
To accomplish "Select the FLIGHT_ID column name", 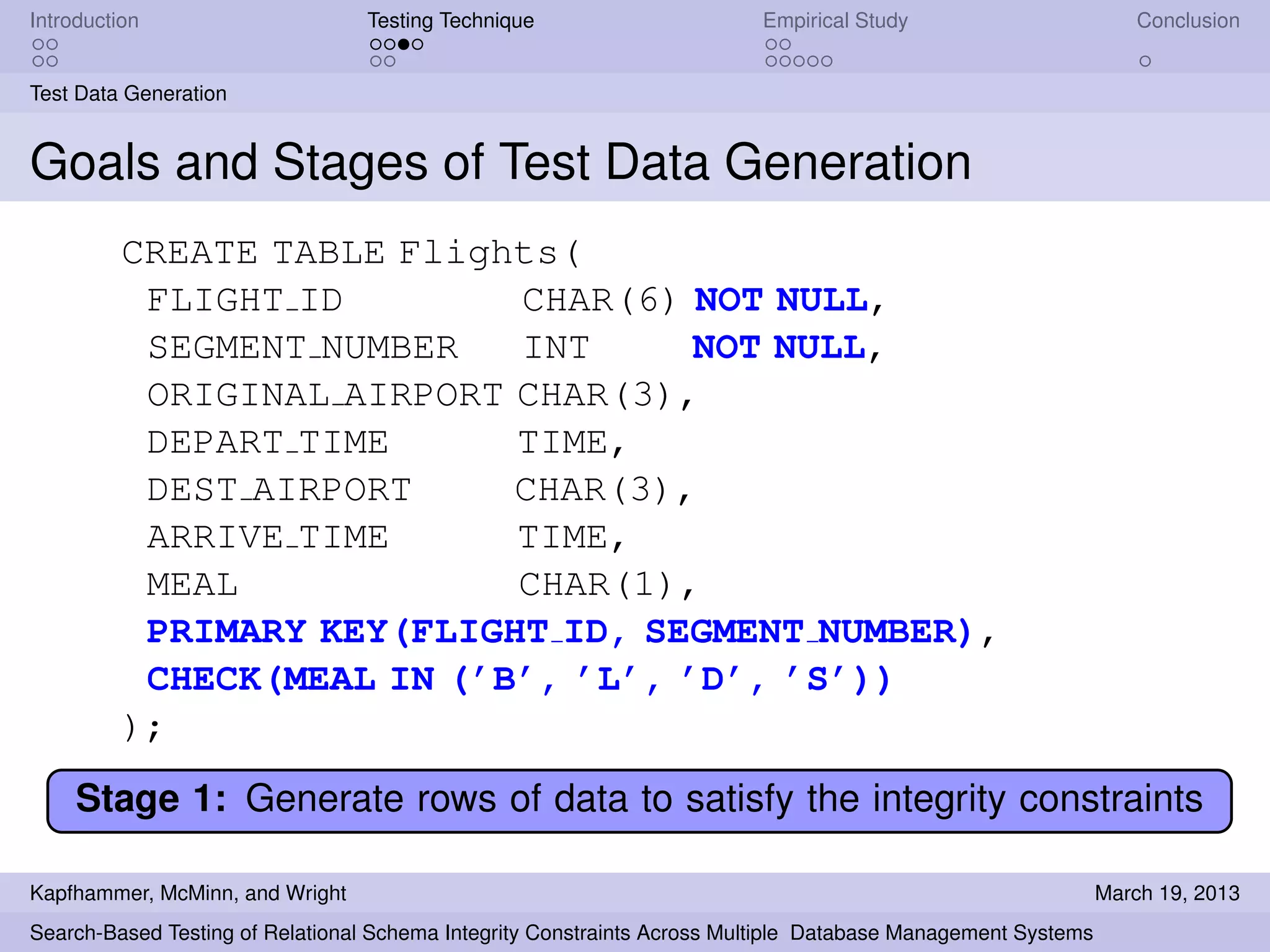I will 244,301.
